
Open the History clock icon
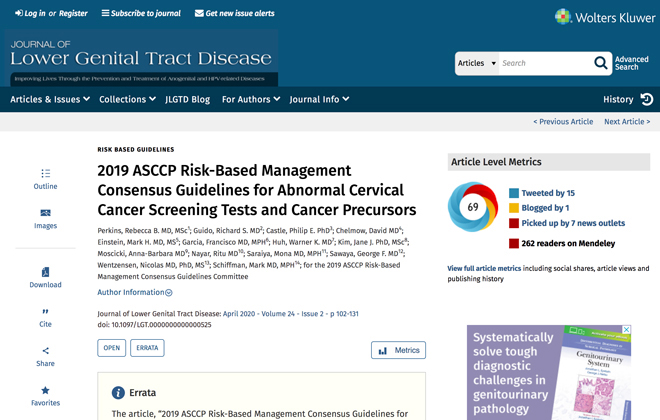[647, 99]
